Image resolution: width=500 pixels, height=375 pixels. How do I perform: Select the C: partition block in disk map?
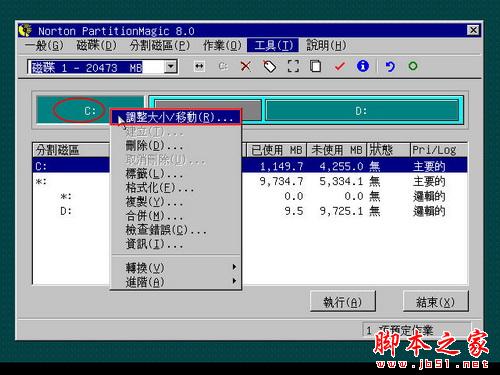tap(90, 110)
